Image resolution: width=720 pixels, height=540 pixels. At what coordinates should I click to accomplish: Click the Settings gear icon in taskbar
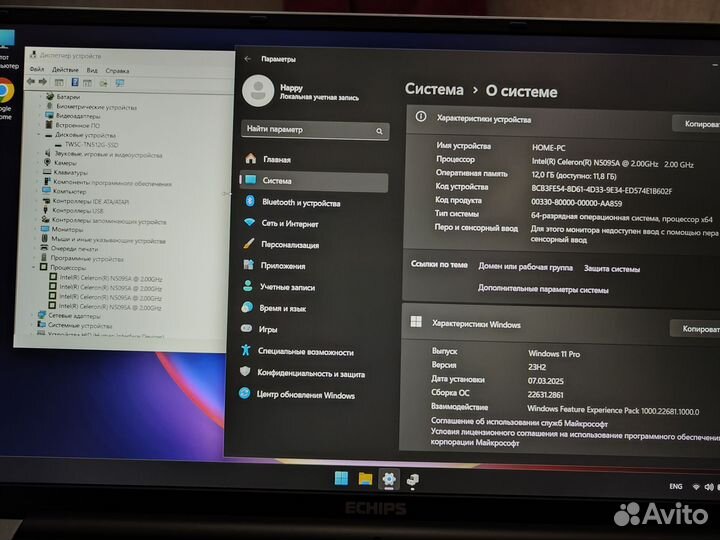[388, 479]
